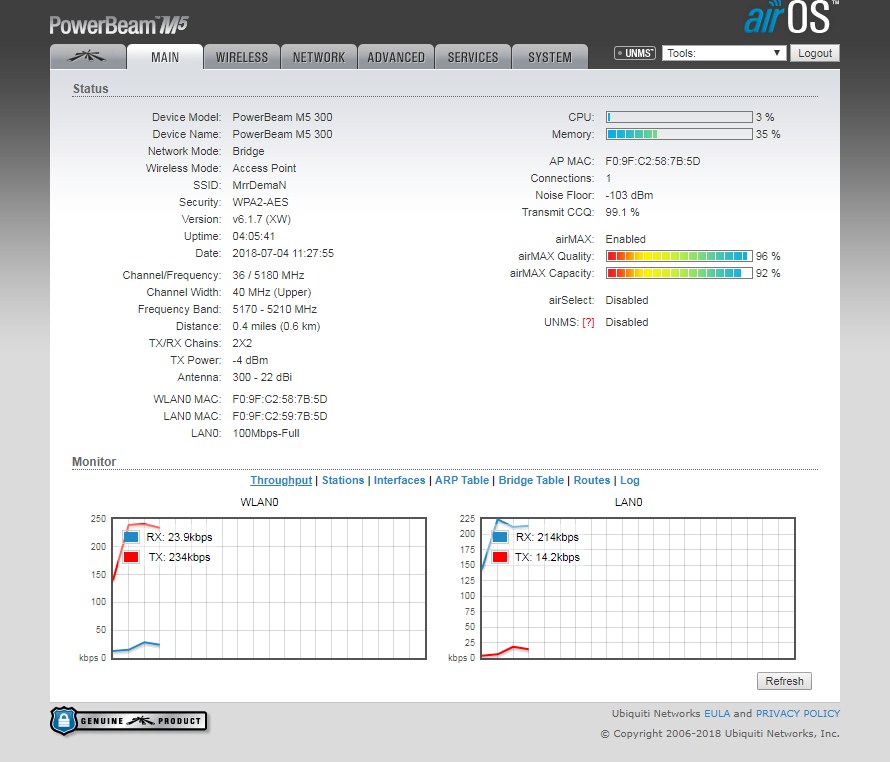Select the Frequency Band value 5170 - 5210 MHz
Image resolution: width=890 pixels, height=762 pixels.
coord(275,309)
